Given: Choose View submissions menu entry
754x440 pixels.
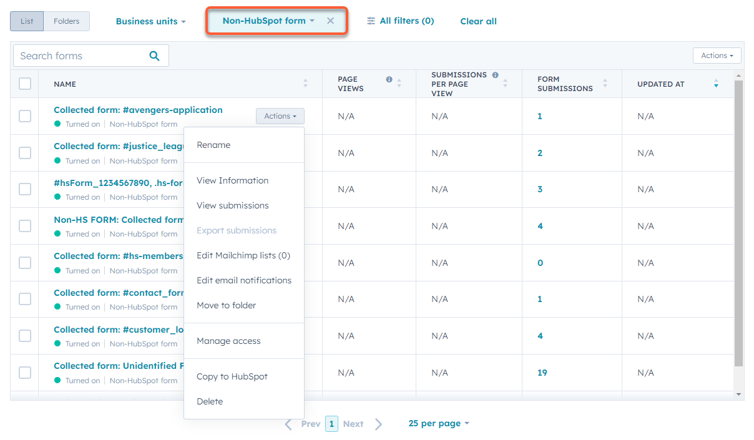Looking at the screenshot, I should tap(232, 205).
